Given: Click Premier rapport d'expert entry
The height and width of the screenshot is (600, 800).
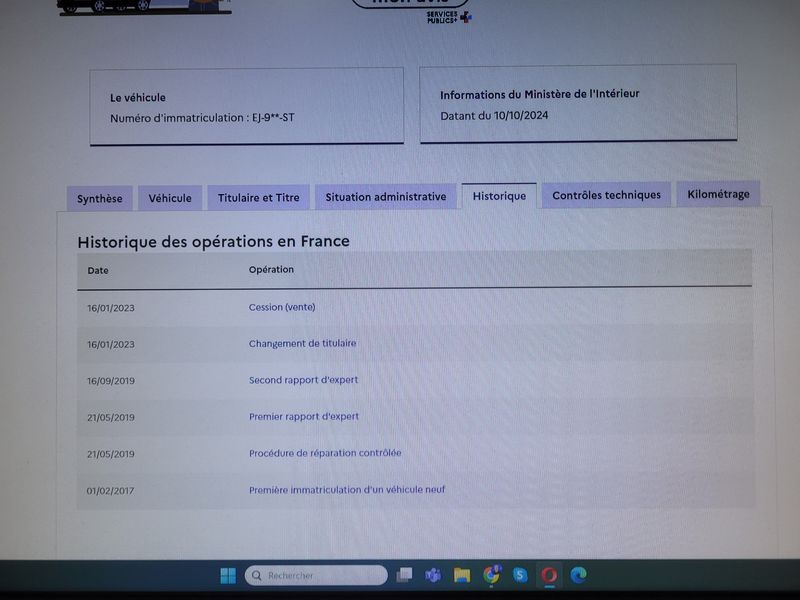Looking at the screenshot, I should pyautogui.click(x=304, y=416).
